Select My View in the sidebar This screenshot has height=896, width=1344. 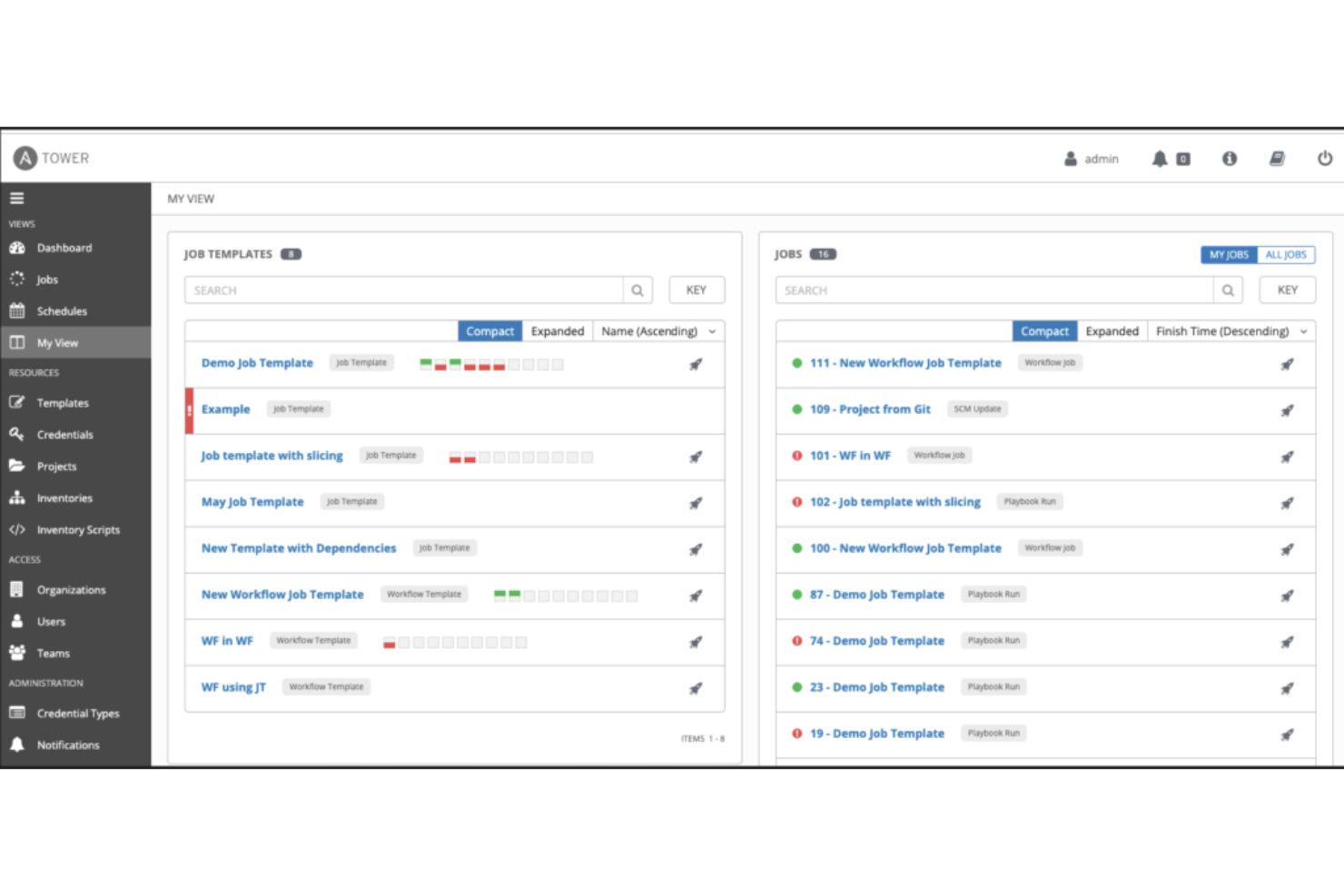(56, 342)
